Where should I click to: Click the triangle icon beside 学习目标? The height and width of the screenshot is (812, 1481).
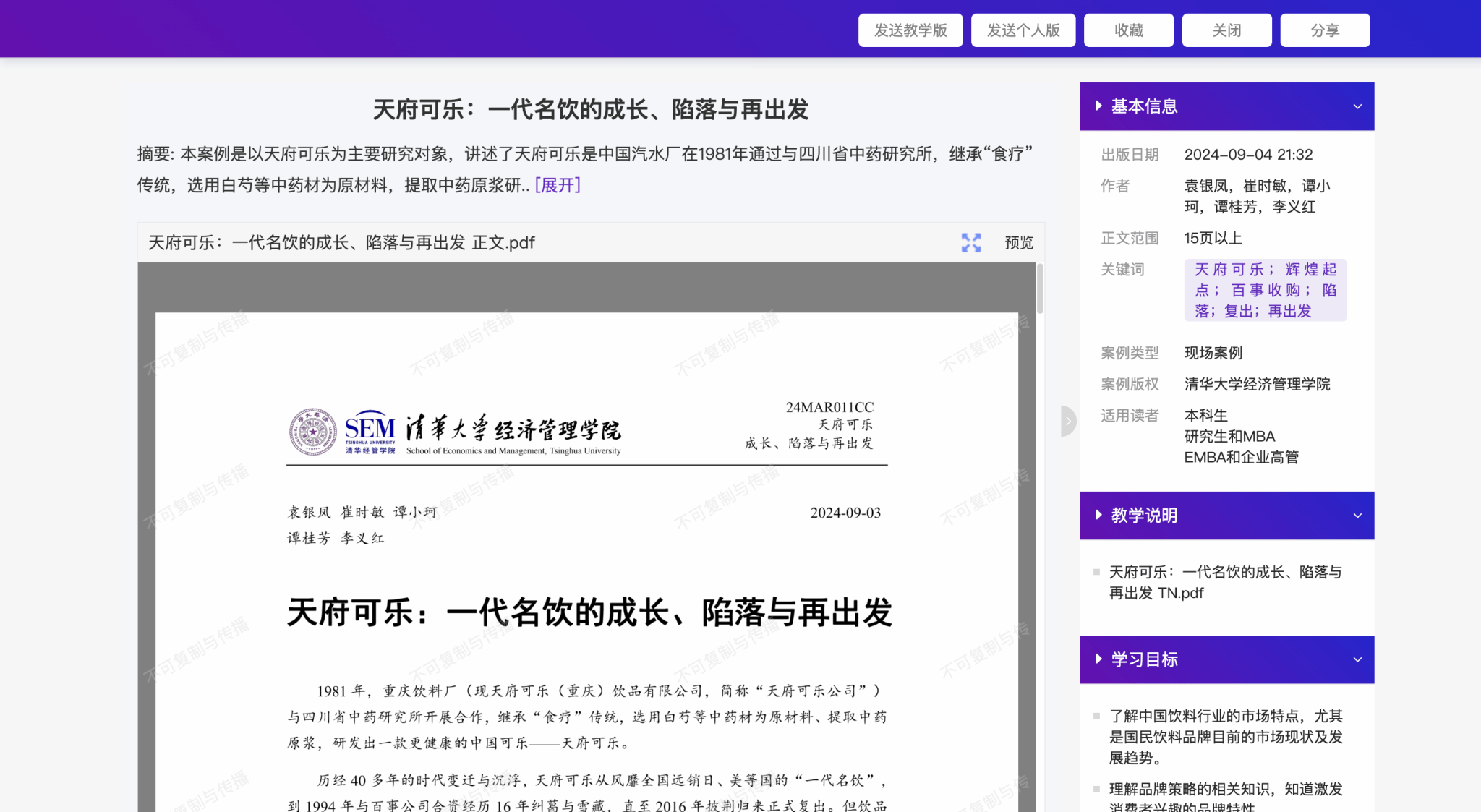(1098, 659)
